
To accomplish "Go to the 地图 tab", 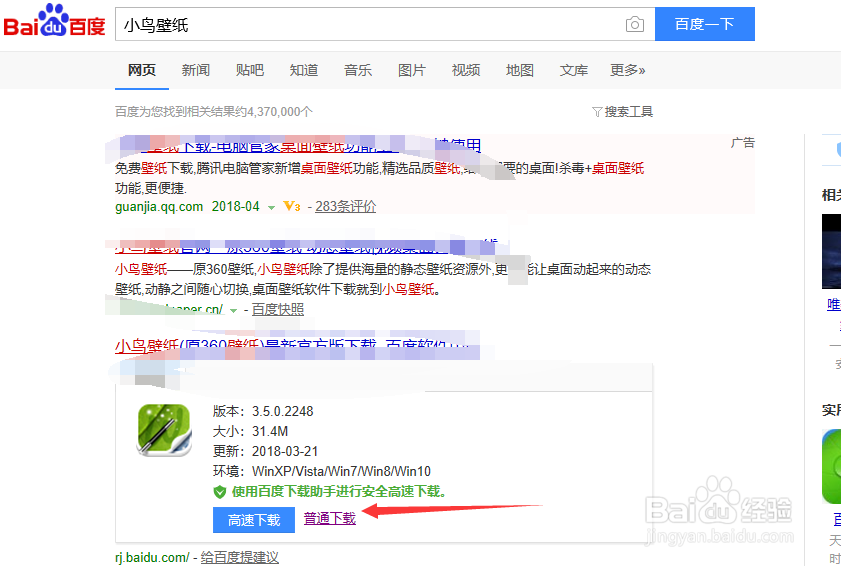I will tap(520, 70).
